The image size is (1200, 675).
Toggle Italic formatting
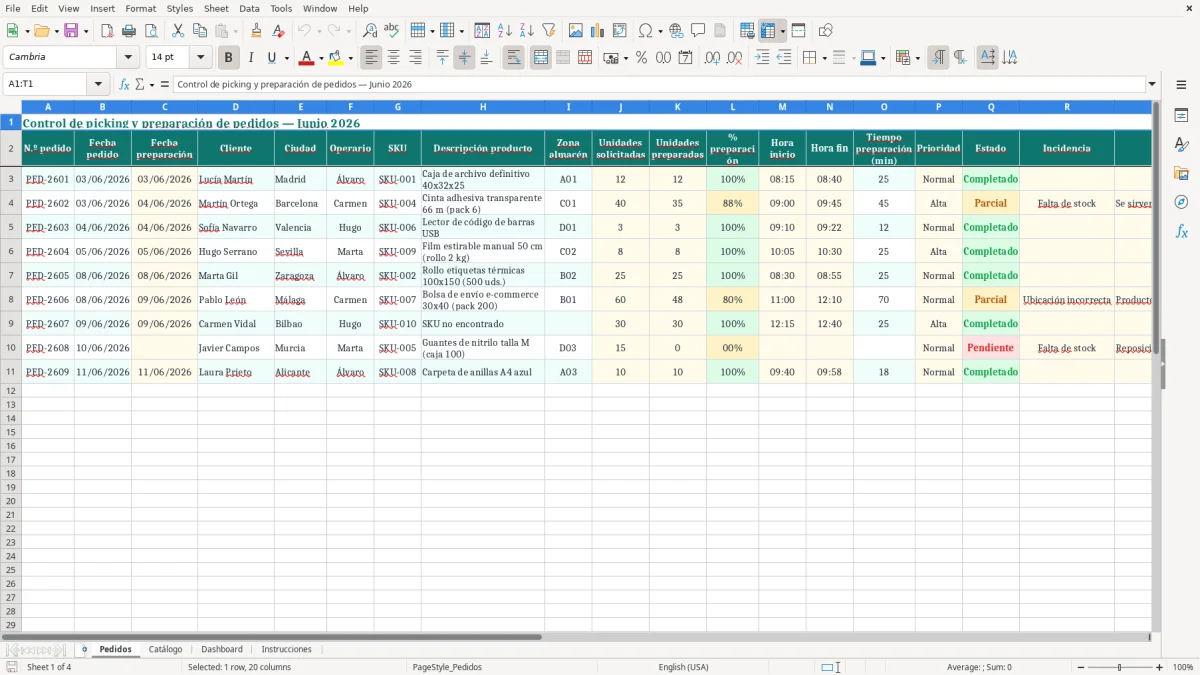pyautogui.click(x=251, y=58)
